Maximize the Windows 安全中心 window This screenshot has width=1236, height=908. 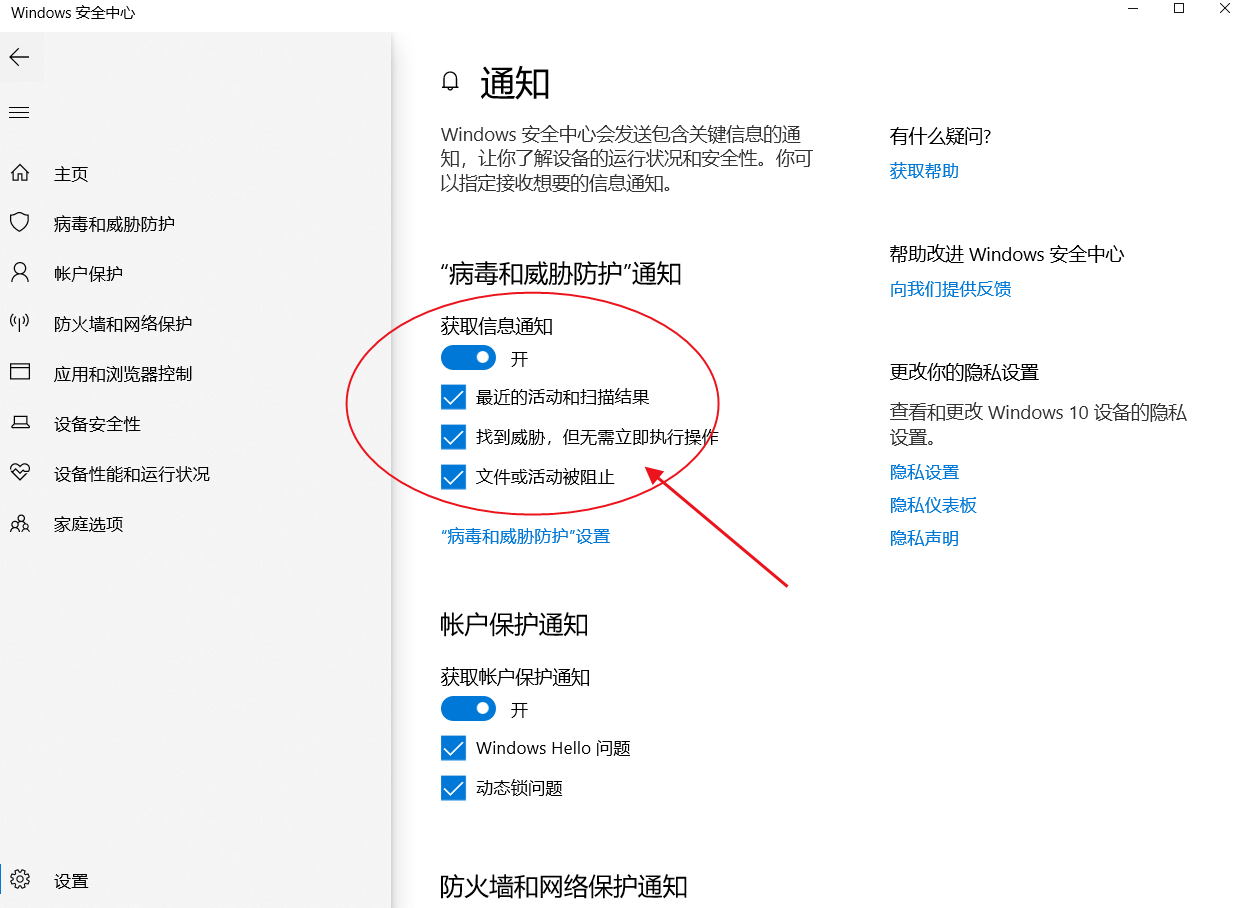[1179, 9]
